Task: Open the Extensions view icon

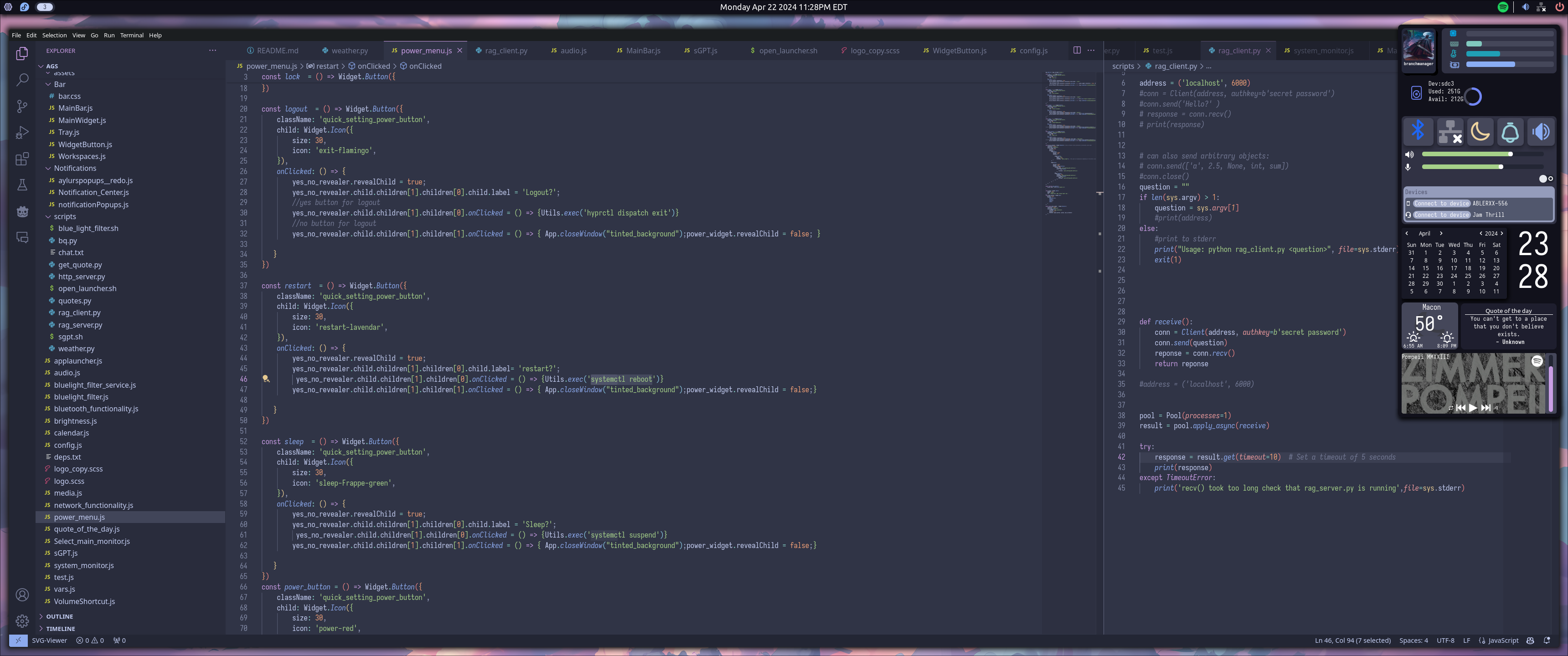Action: pyautogui.click(x=22, y=159)
